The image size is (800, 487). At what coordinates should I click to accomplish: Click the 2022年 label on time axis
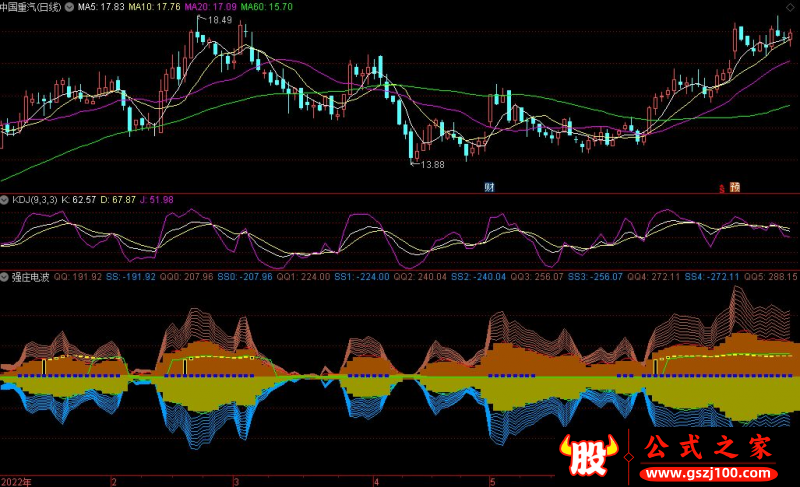pyautogui.click(x=16, y=482)
